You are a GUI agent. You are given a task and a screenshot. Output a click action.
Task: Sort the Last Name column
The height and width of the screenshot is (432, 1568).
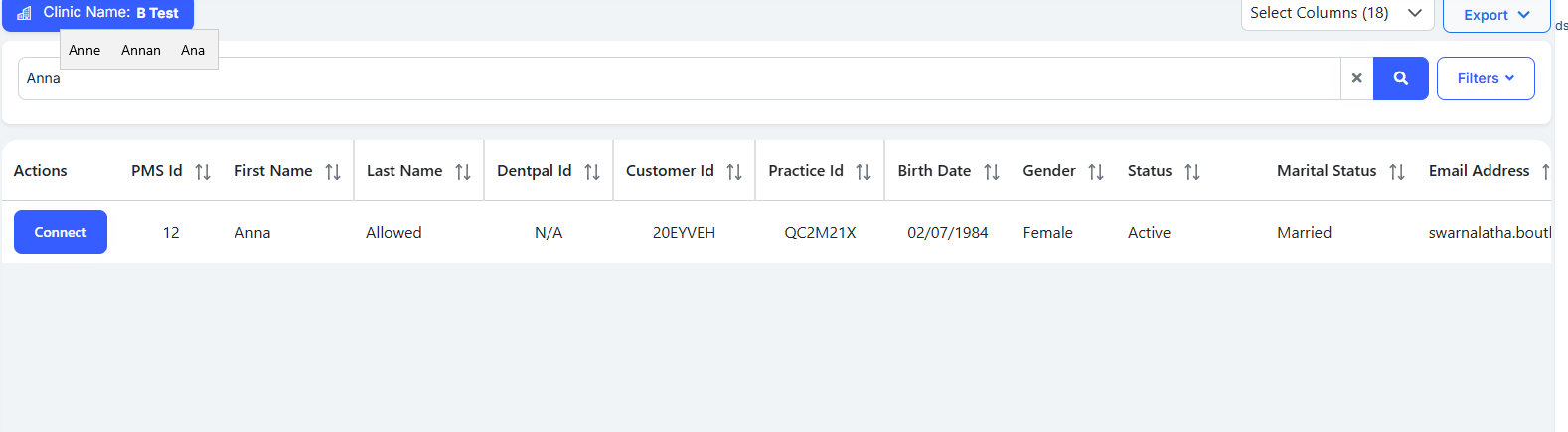463,172
